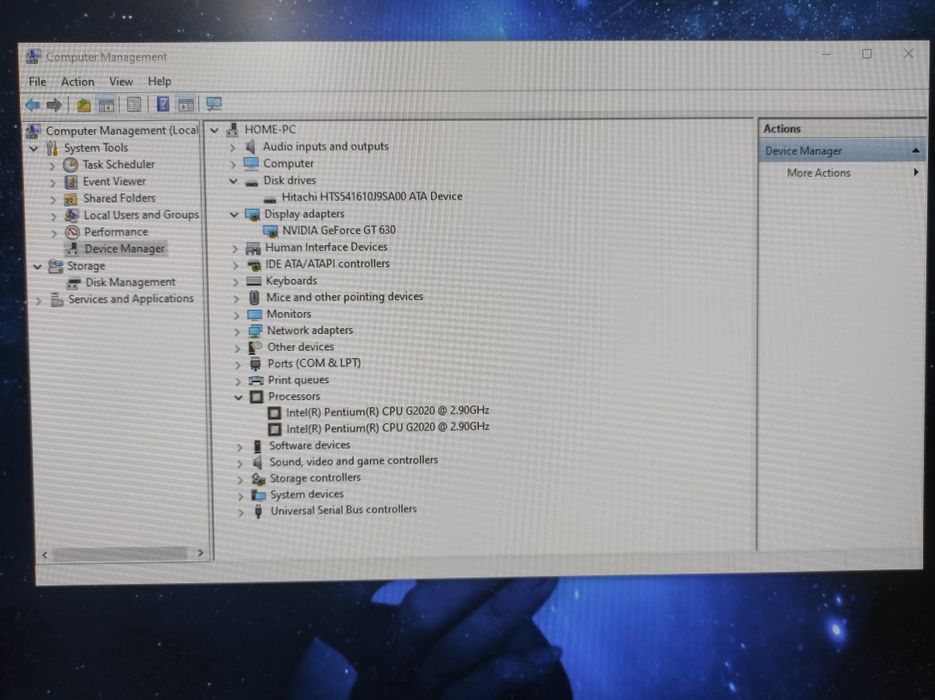Expand Services and Applications node
The height and width of the screenshot is (700, 935).
39,300
